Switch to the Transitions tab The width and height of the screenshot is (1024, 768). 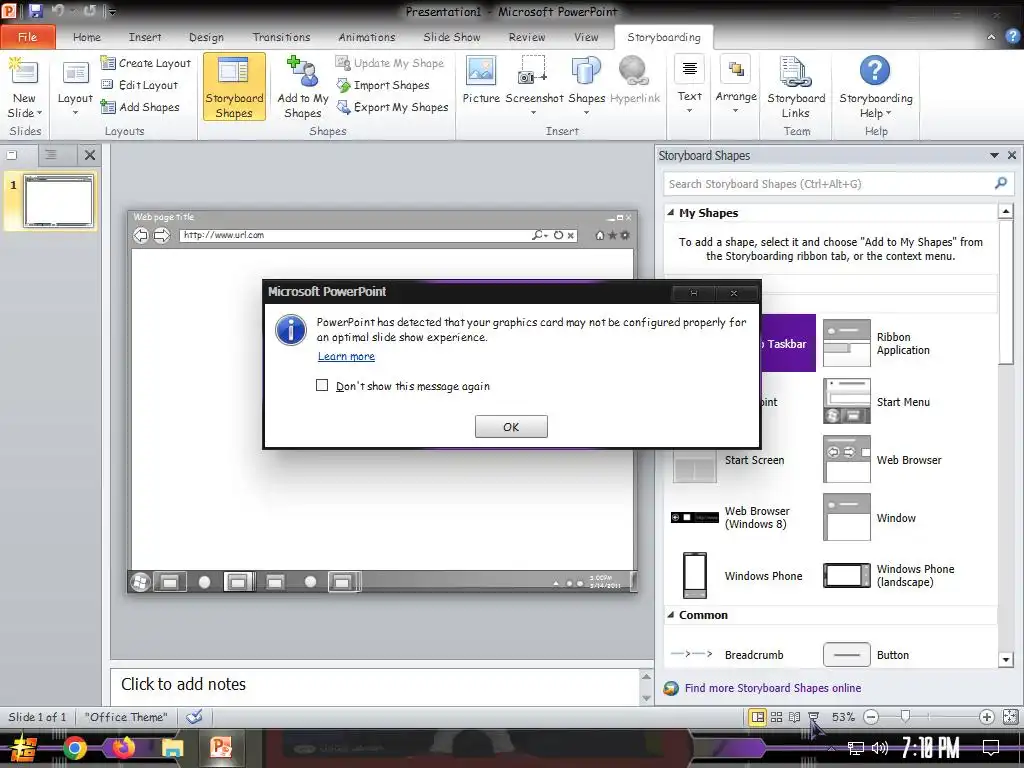281,37
